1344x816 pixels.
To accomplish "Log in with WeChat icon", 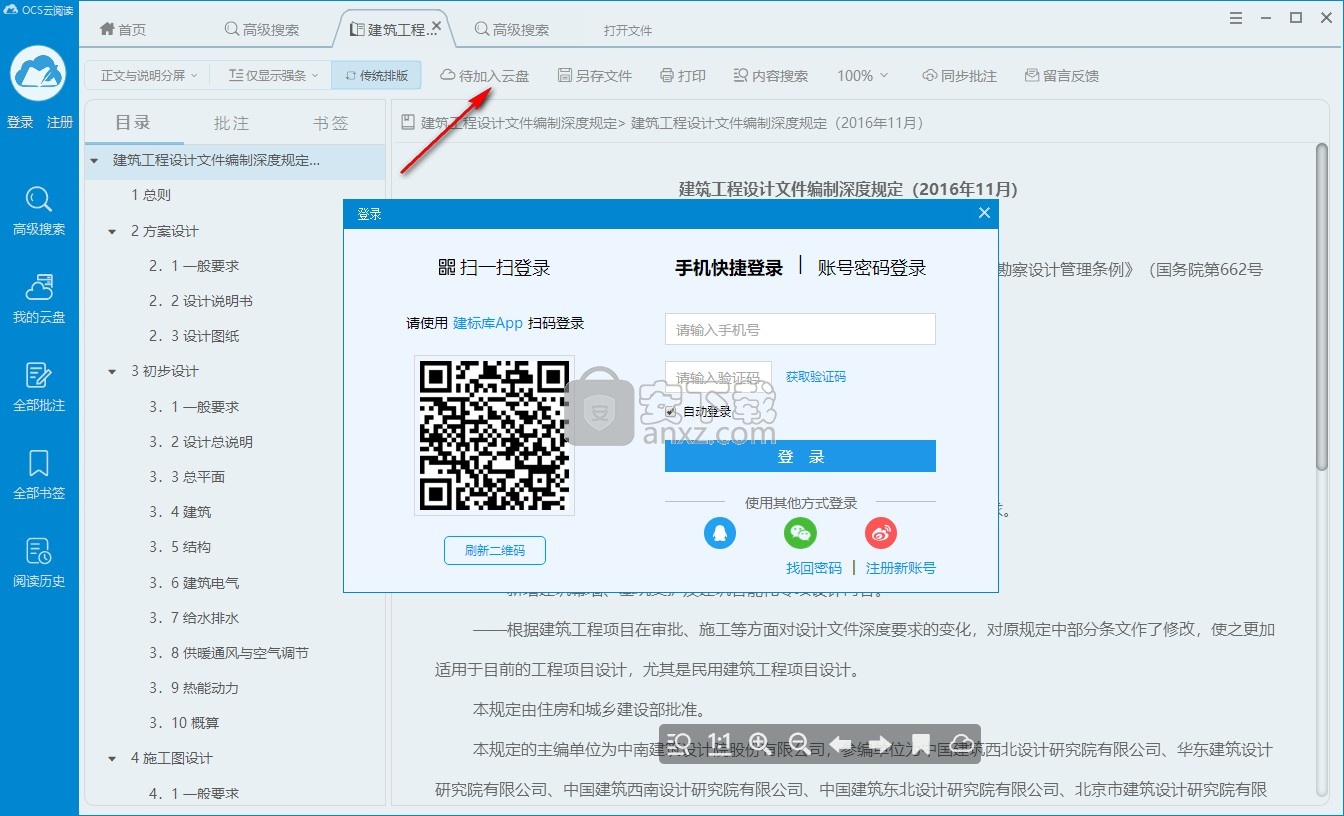I will tap(800, 533).
